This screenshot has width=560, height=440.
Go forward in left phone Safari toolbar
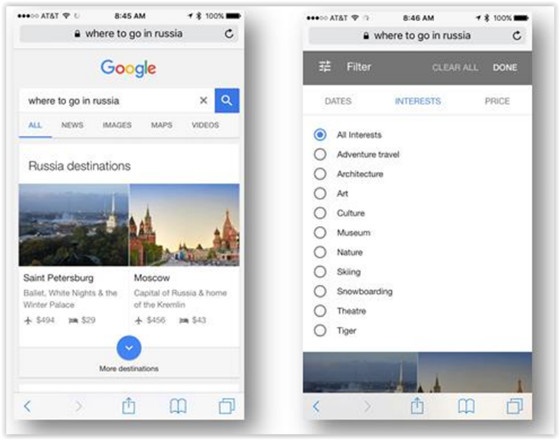(x=79, y=406)
